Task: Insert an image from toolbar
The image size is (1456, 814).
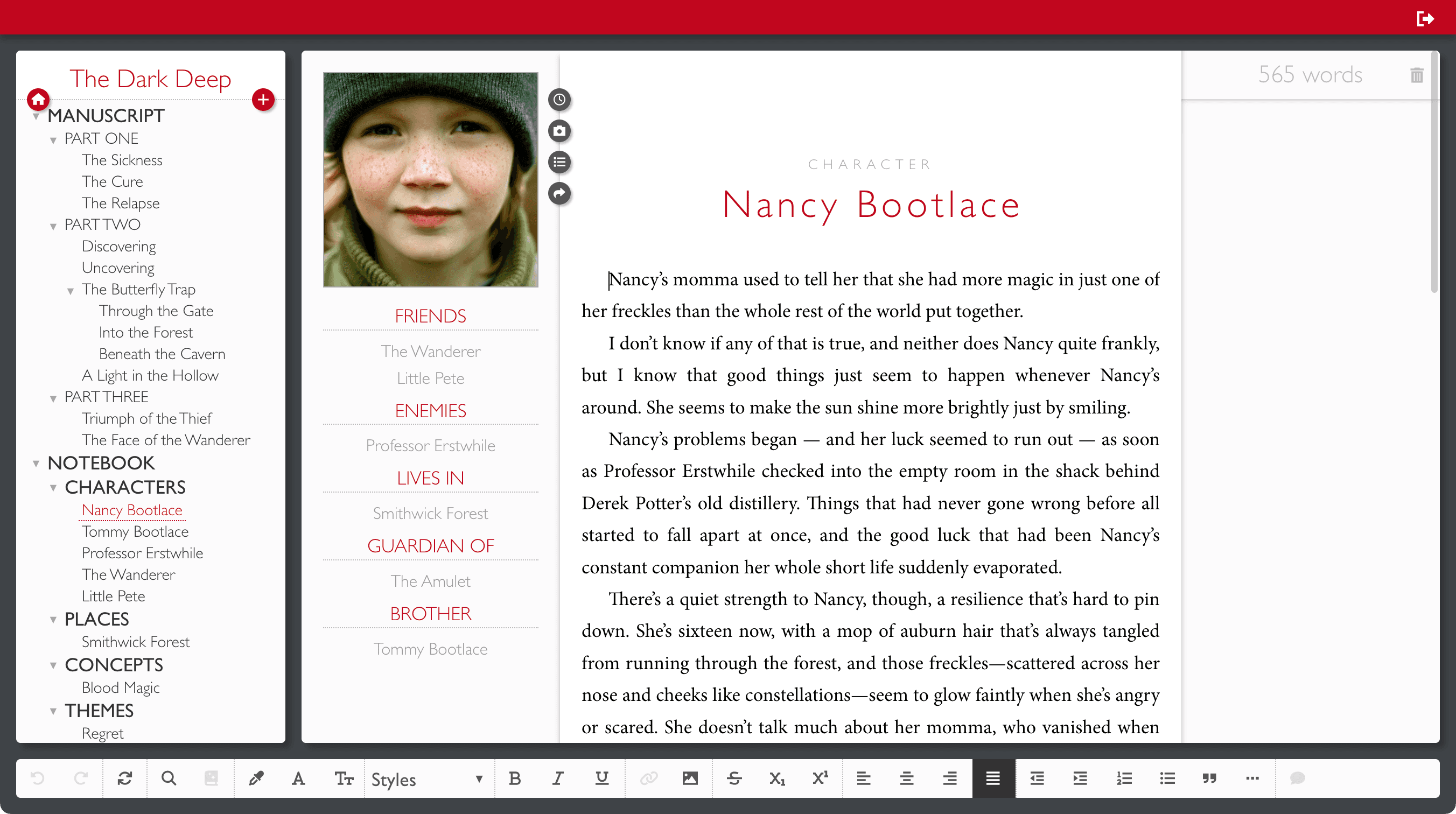Action: pyautogui.click(x=690, y=778)
